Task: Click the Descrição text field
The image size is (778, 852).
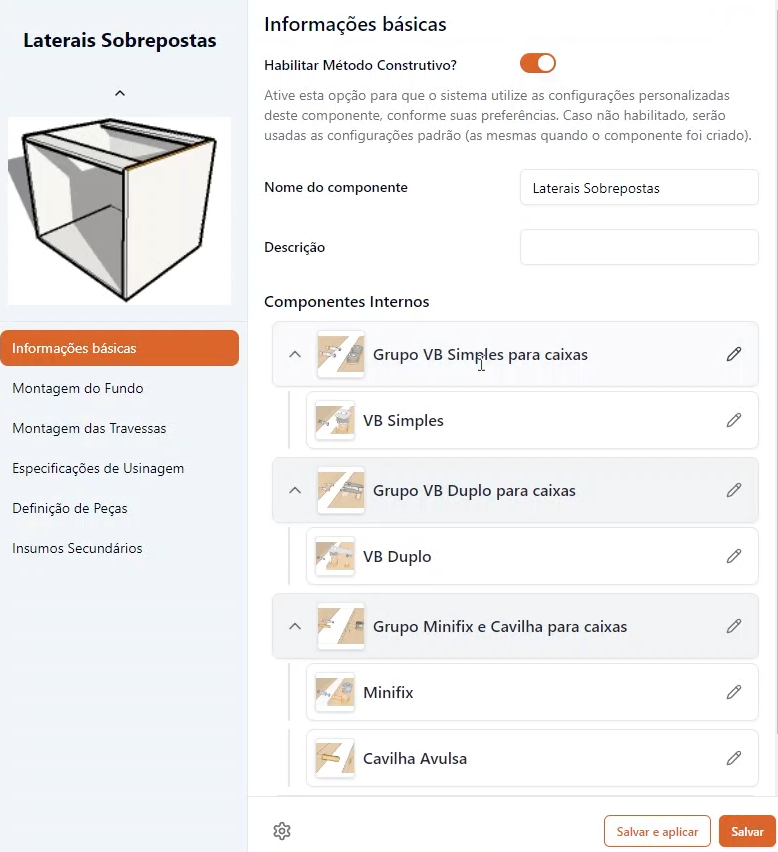Action: pos(639,247)
